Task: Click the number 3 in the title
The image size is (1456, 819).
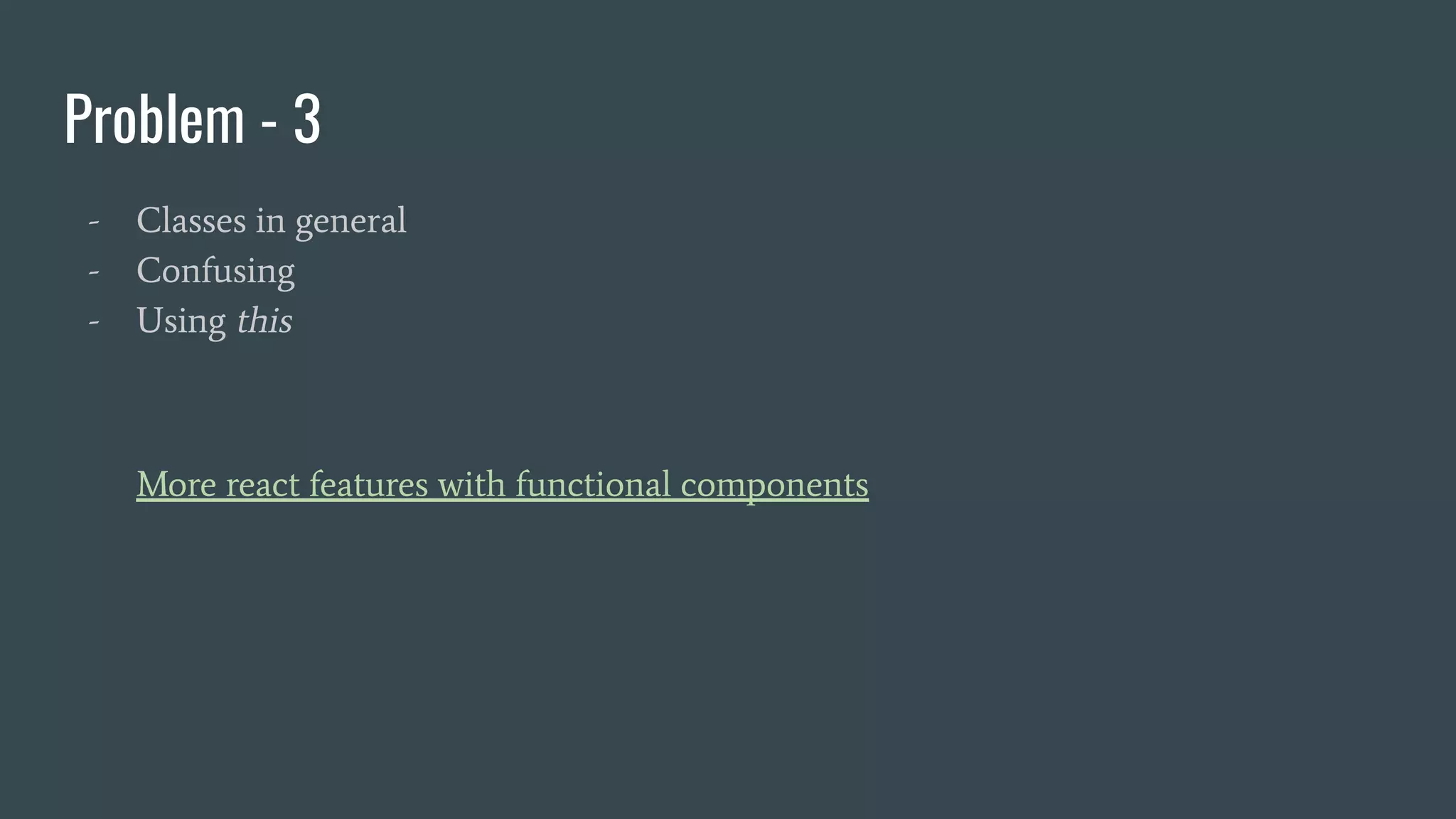Action: pos(307,119)
